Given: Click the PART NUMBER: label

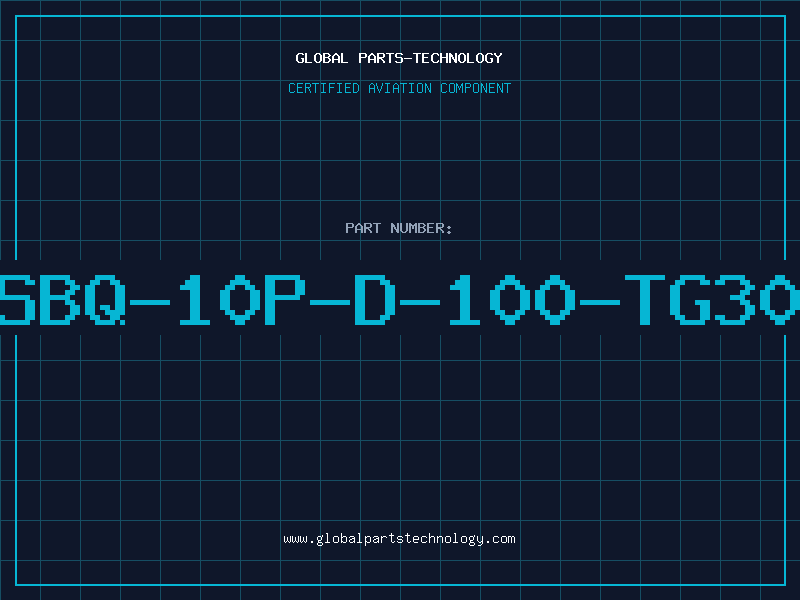Looking at the screenshot, I should (x=398, y=228).
